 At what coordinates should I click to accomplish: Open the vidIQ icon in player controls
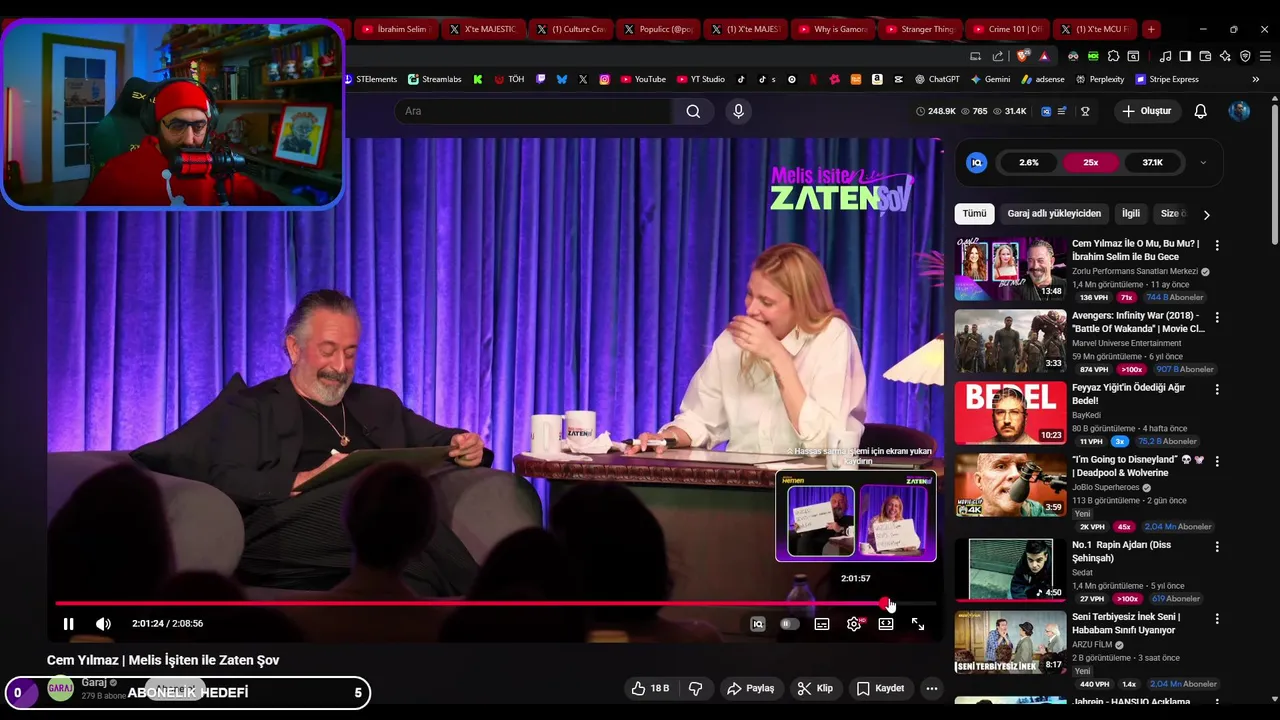pos(758,624)
